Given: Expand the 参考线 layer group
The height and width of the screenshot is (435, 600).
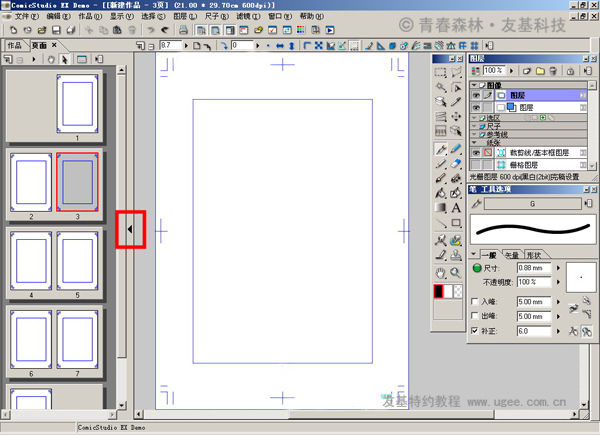Looking at the screenshot, I should 474,134.
